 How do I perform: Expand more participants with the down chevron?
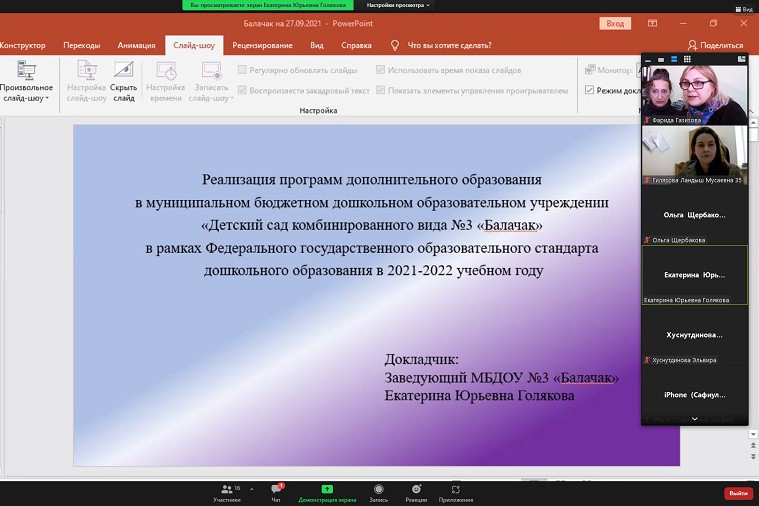tap(695, 419)
